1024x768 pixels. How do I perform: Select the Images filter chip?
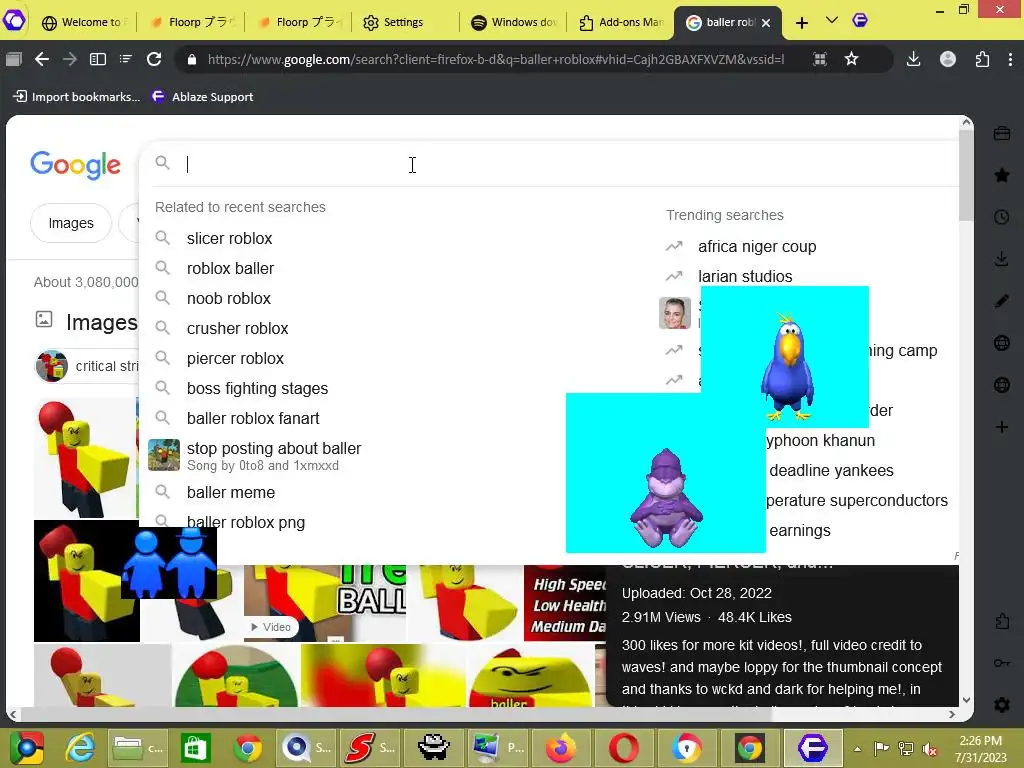coord(71,223)
